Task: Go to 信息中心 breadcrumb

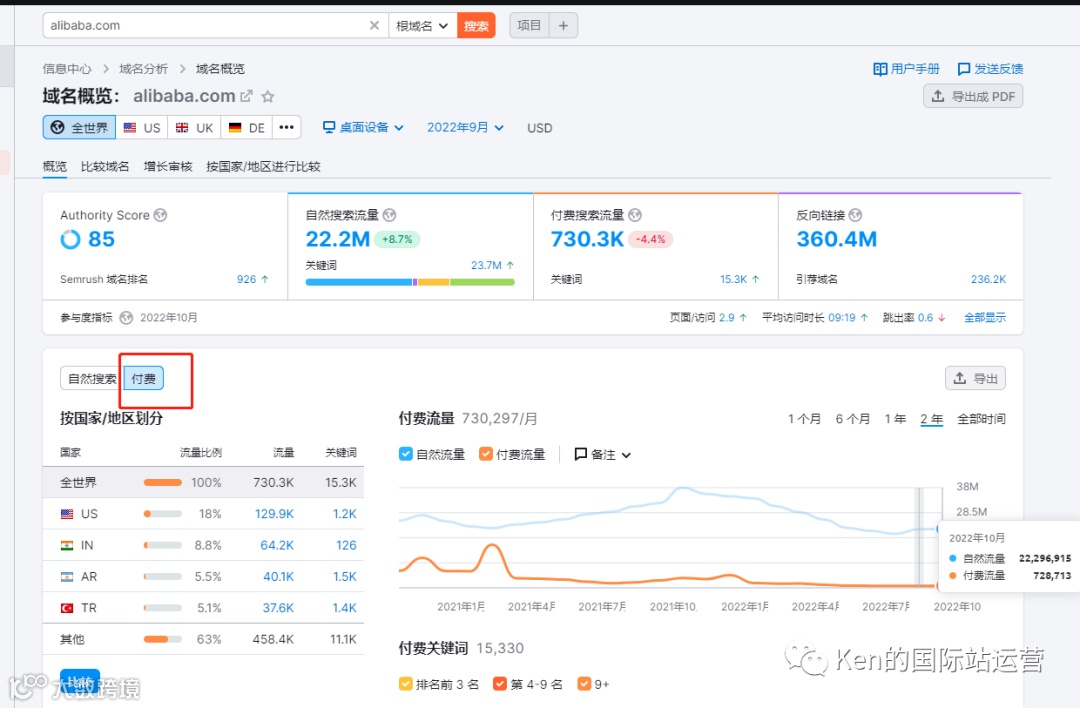Action: coord(67,69)
